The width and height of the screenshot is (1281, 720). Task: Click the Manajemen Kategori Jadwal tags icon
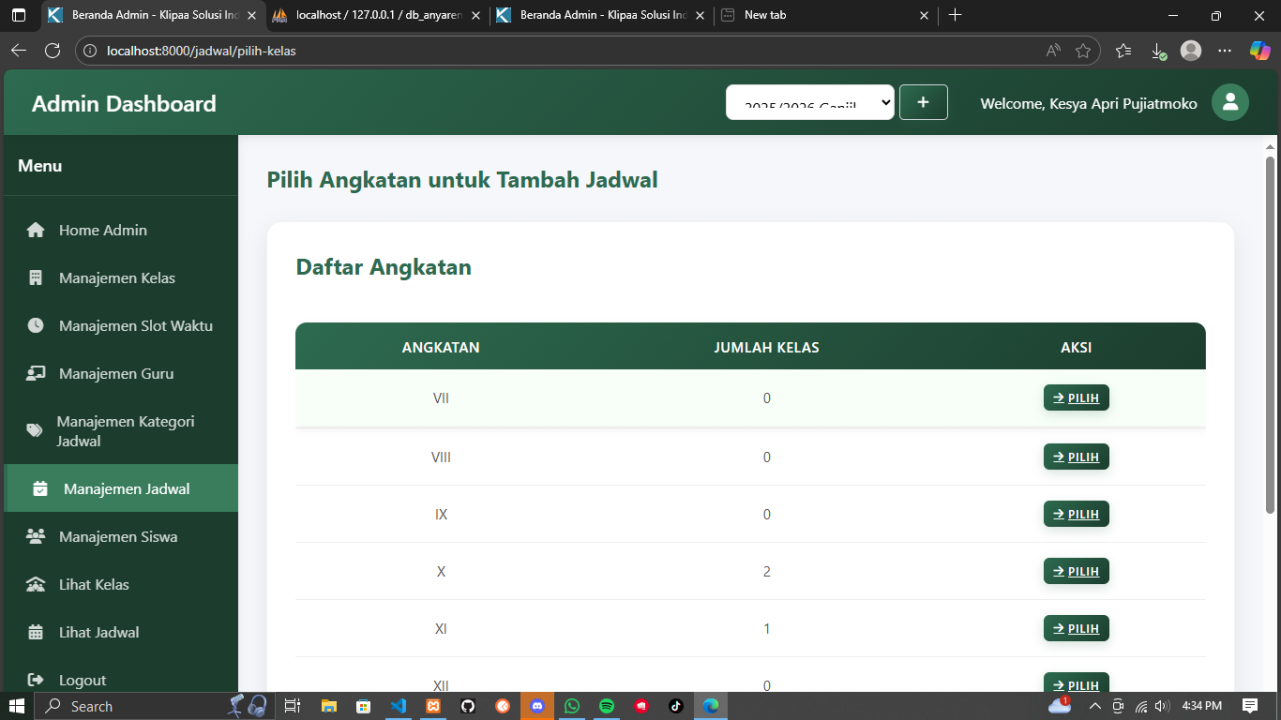[x=35, y=431]
